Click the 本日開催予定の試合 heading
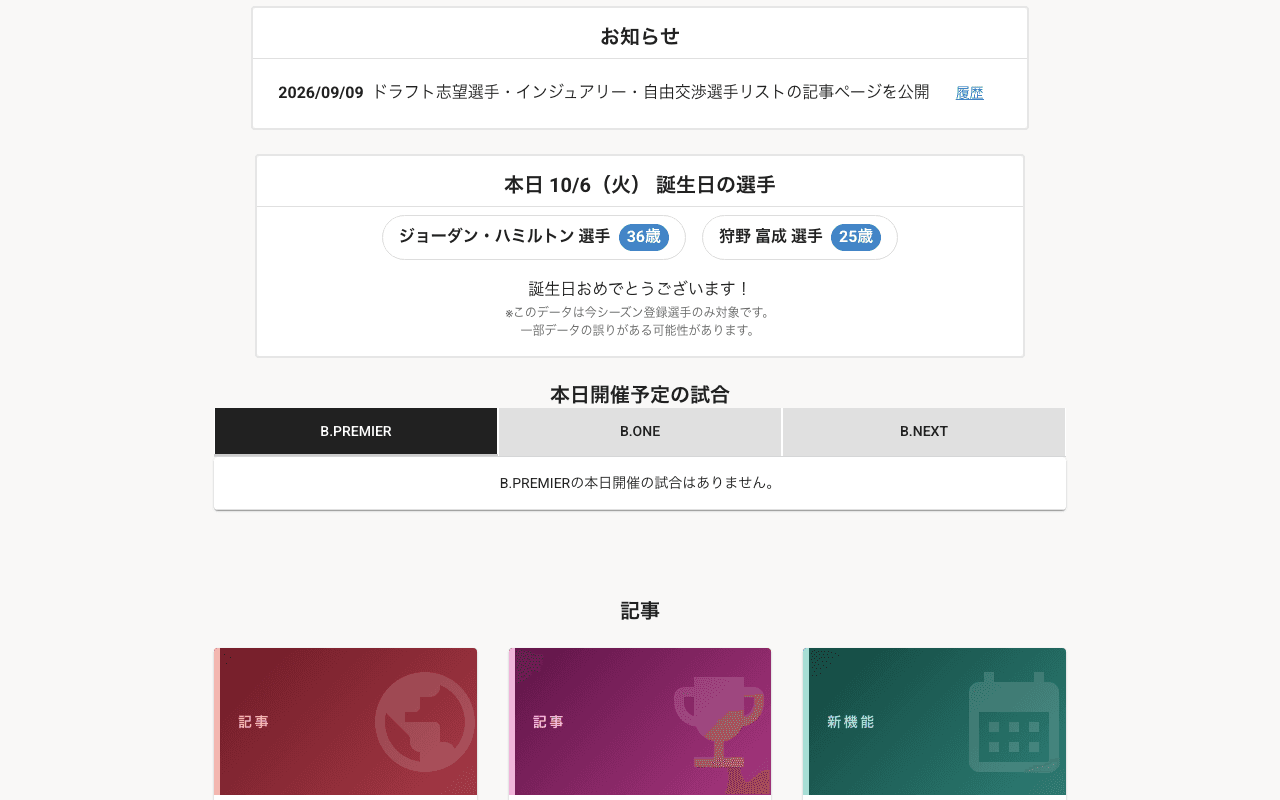This screenshot has width=1280, height=800. click(x=640, y=395)
